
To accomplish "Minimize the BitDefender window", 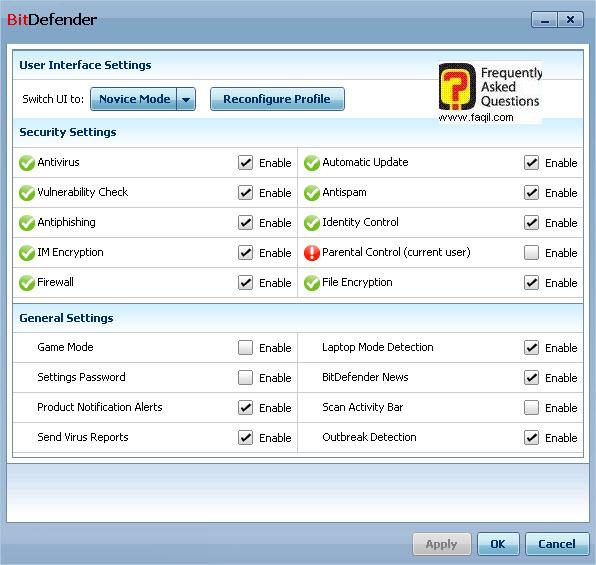I will click(x=544, y=20).
